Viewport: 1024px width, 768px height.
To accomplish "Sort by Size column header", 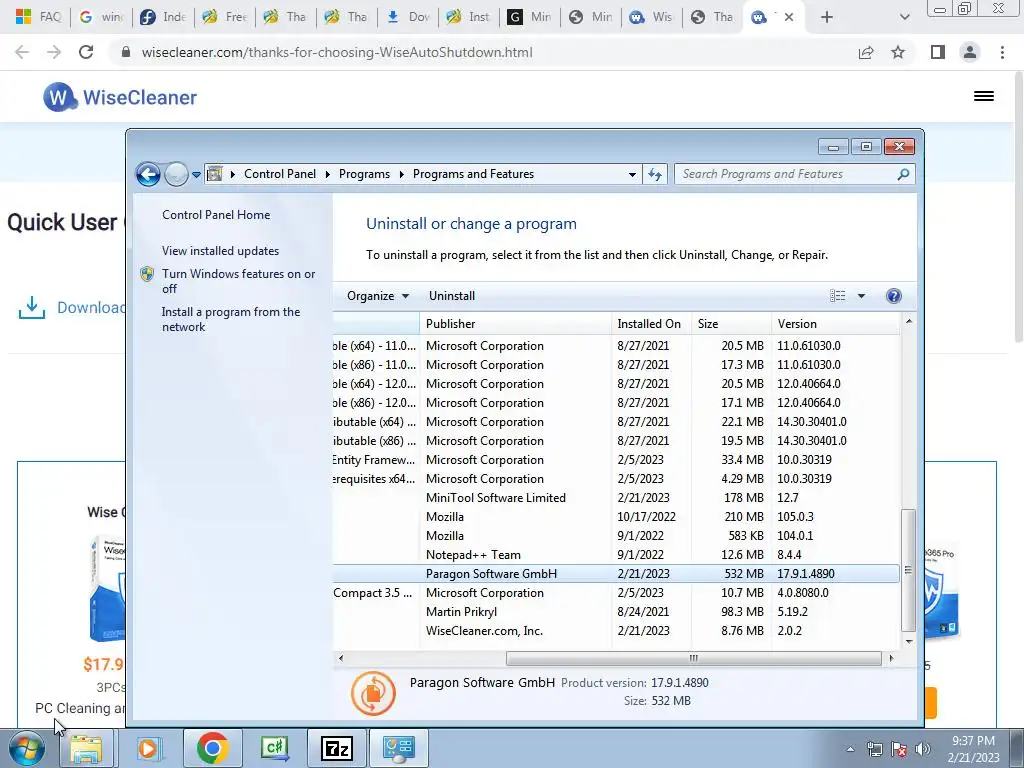I will (731, 323).
